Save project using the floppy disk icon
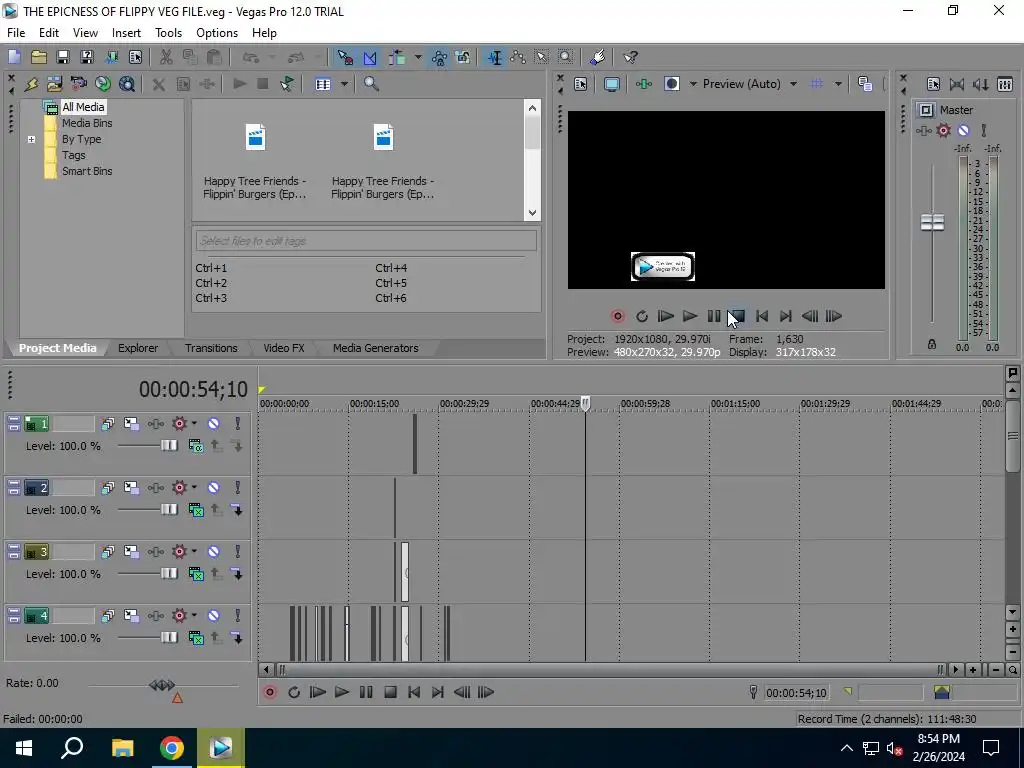This screenshot has height=768, width=1024. (x=63, y=57)
